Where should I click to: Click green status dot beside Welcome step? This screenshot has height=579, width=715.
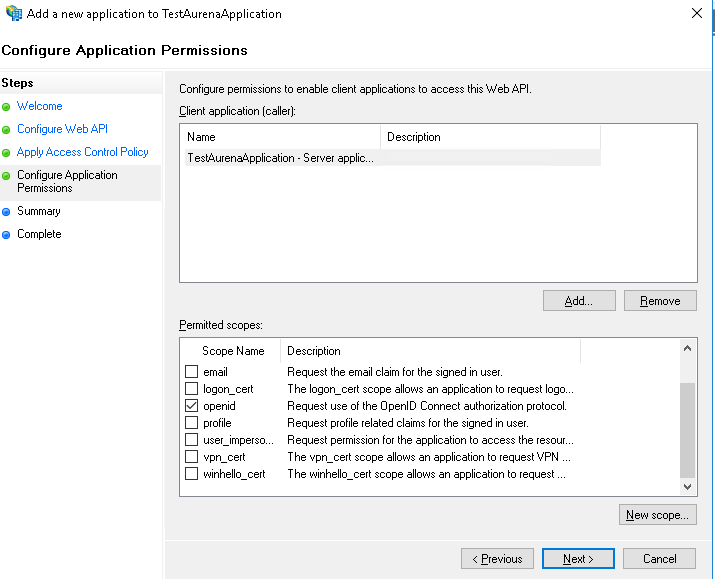(x=6, y=106)
